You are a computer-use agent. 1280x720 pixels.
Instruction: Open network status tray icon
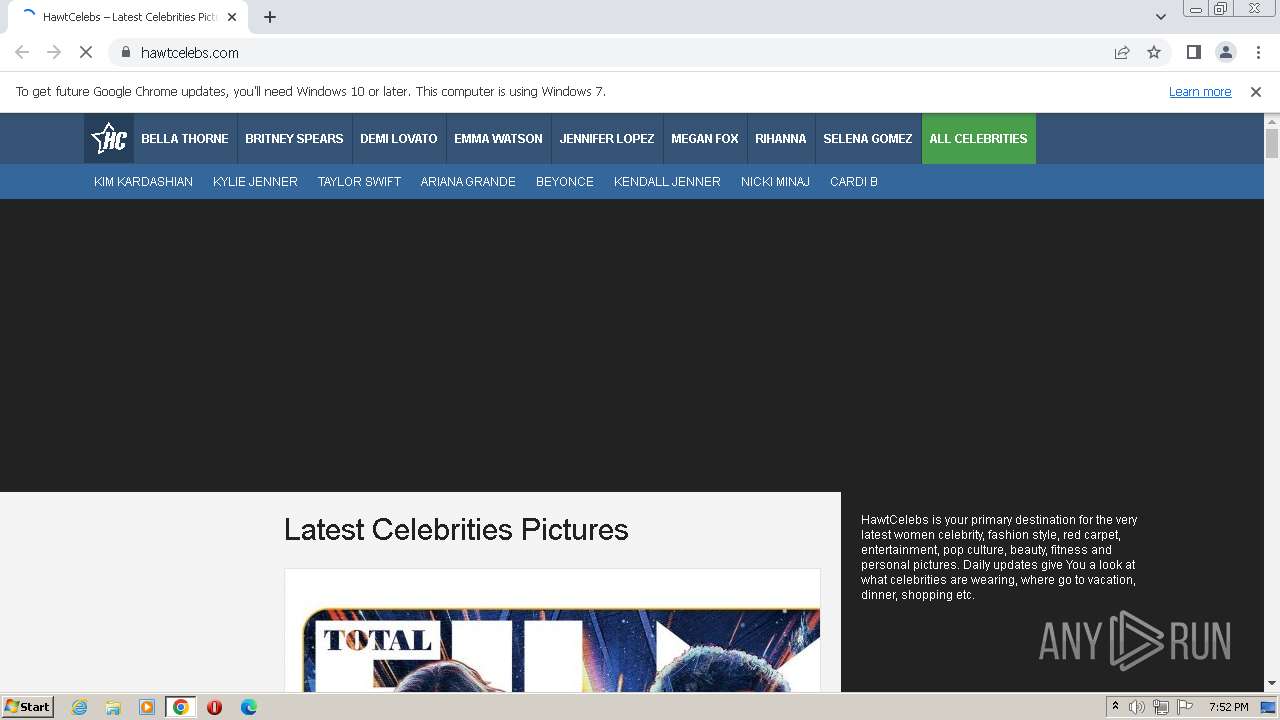coord(1160,707)
